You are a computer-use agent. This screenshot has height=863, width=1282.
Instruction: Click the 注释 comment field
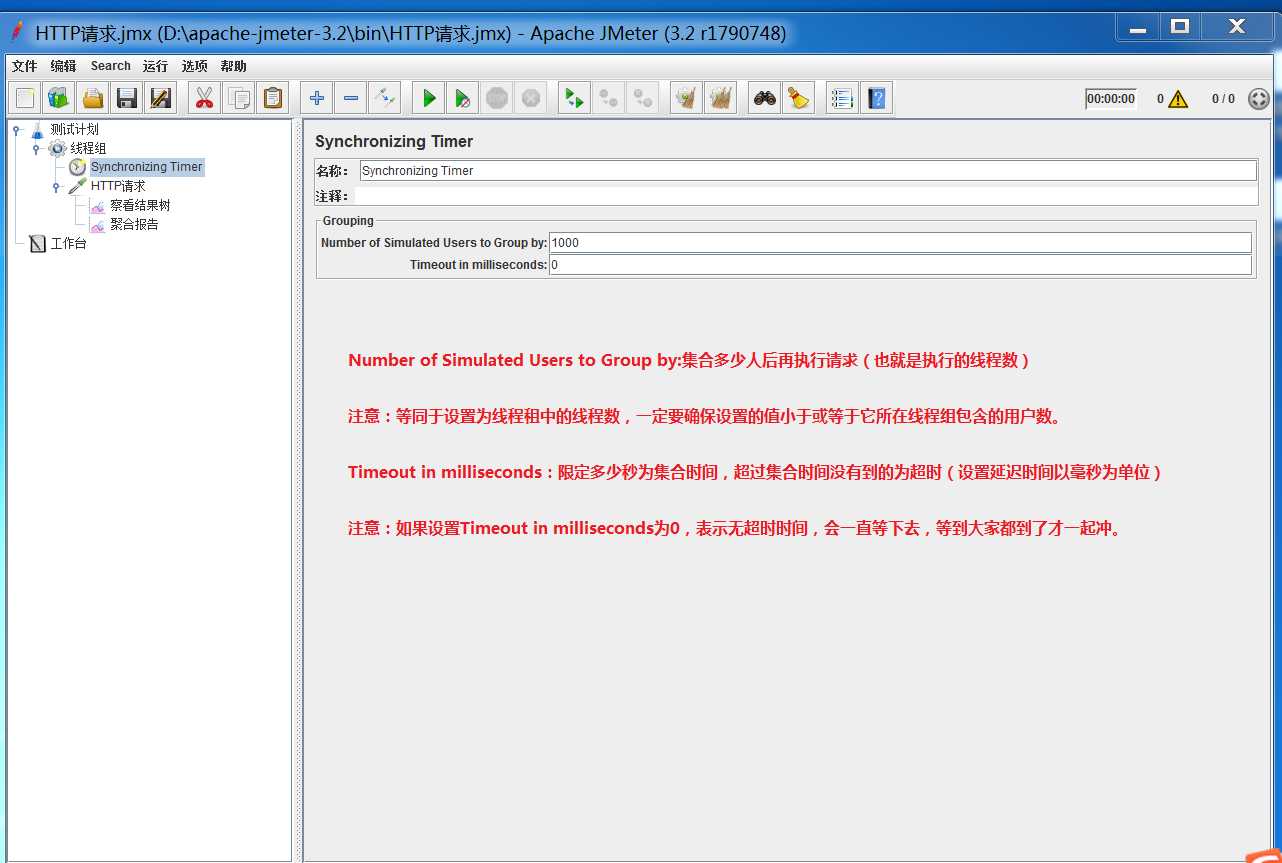point(806,196)
